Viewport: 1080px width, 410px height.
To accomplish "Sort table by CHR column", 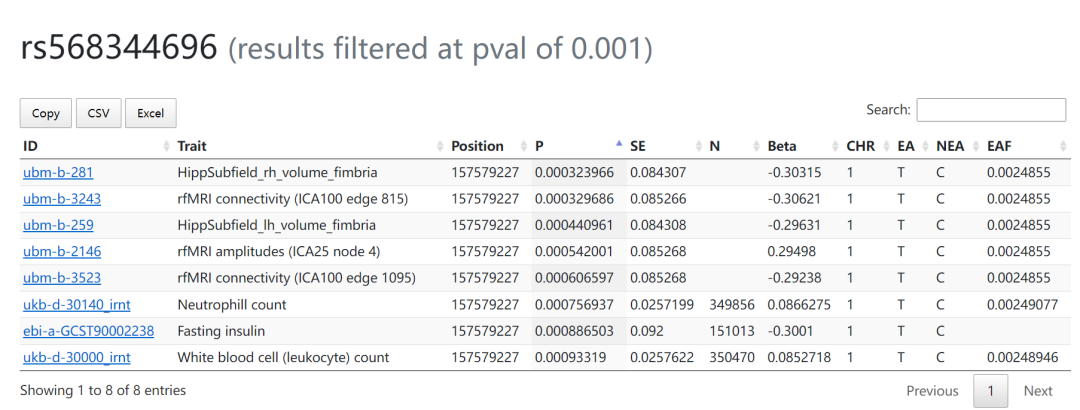I will (x=860, y=146).
